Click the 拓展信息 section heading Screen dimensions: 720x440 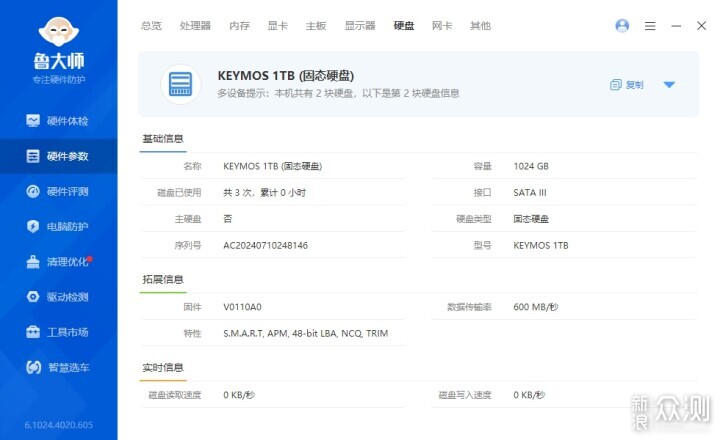(x=163, y=279)
